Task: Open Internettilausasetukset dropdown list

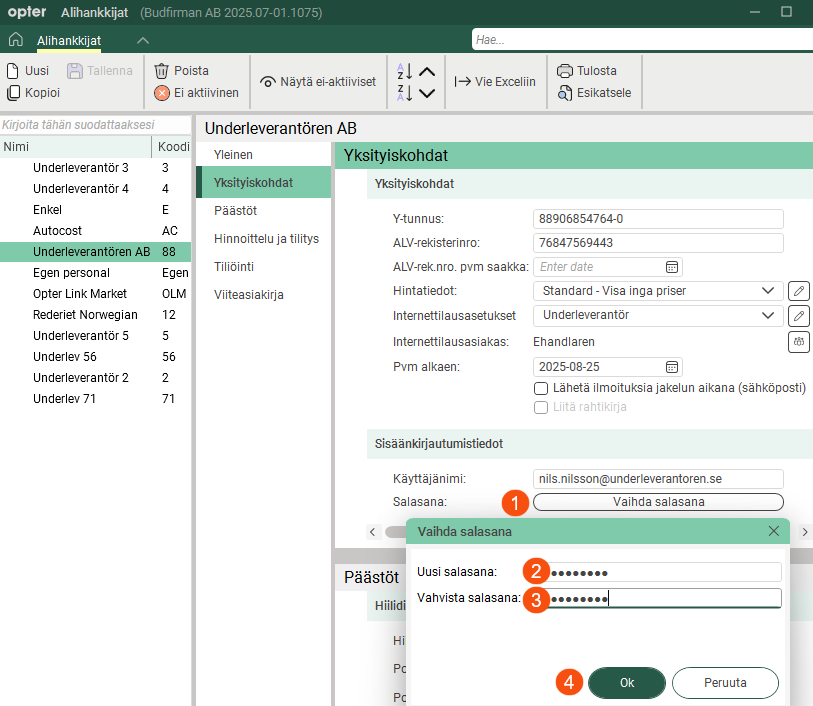Action: click(767, 315)
